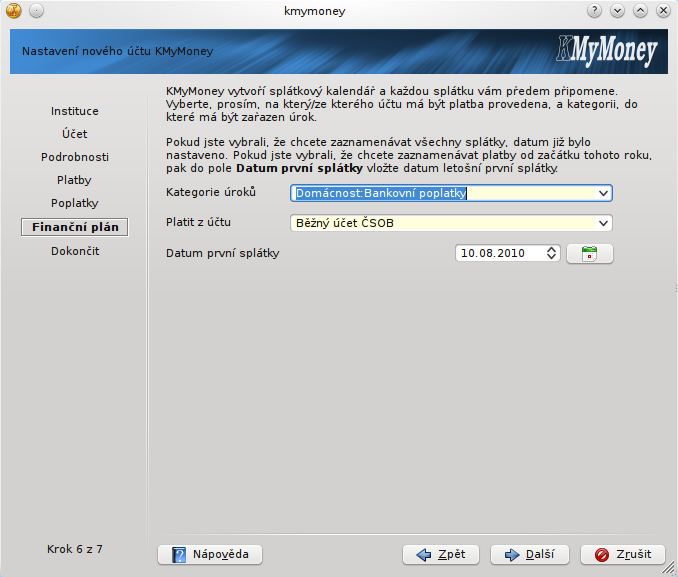Screen dimensions: 678x577
Task: Click the Krok 6 z 7 label
Action: [x=75, y=549]
